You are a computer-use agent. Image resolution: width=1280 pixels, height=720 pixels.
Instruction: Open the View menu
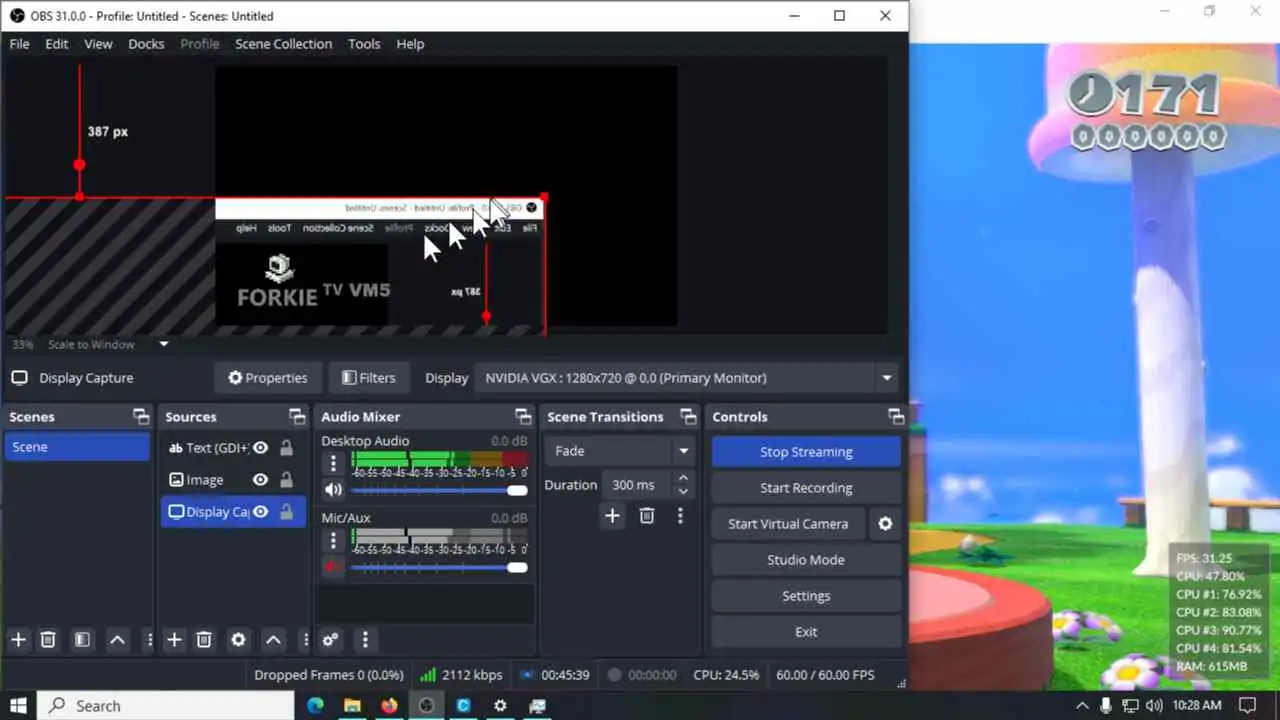[98, 44]
